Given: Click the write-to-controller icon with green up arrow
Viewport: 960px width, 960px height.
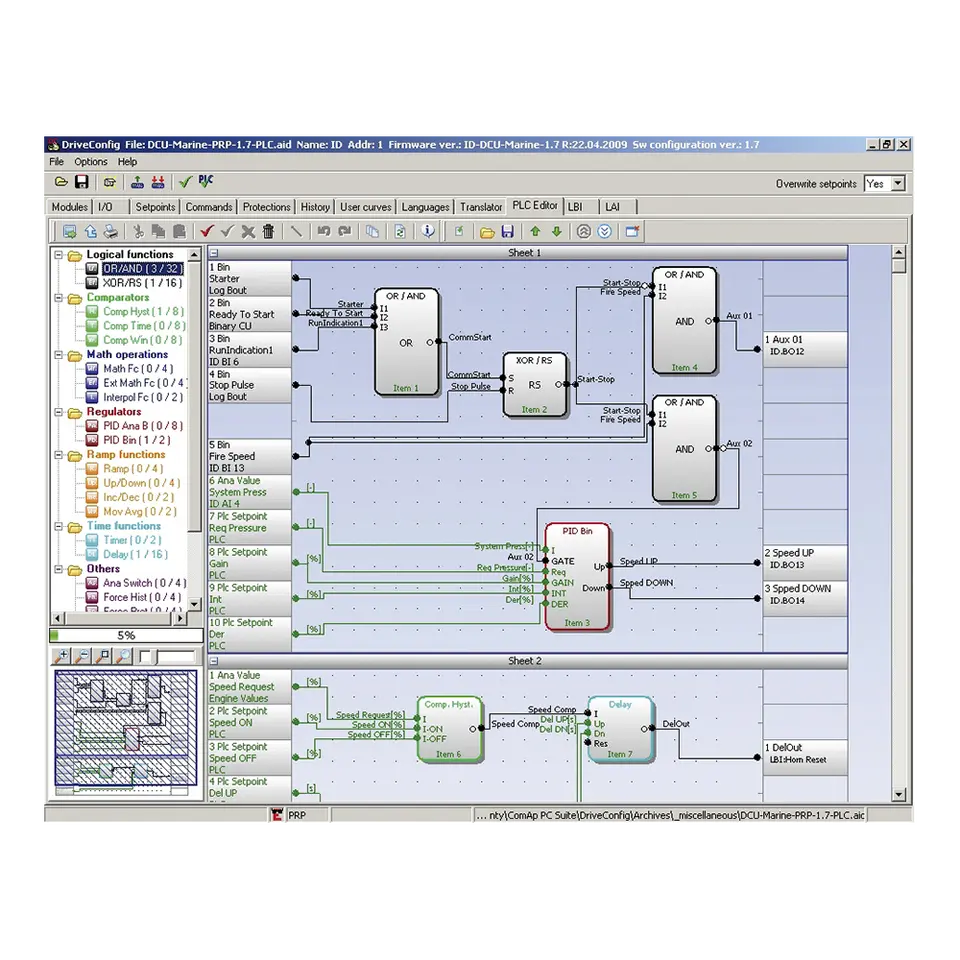Looking at the screenshot, I should [137, 182].
